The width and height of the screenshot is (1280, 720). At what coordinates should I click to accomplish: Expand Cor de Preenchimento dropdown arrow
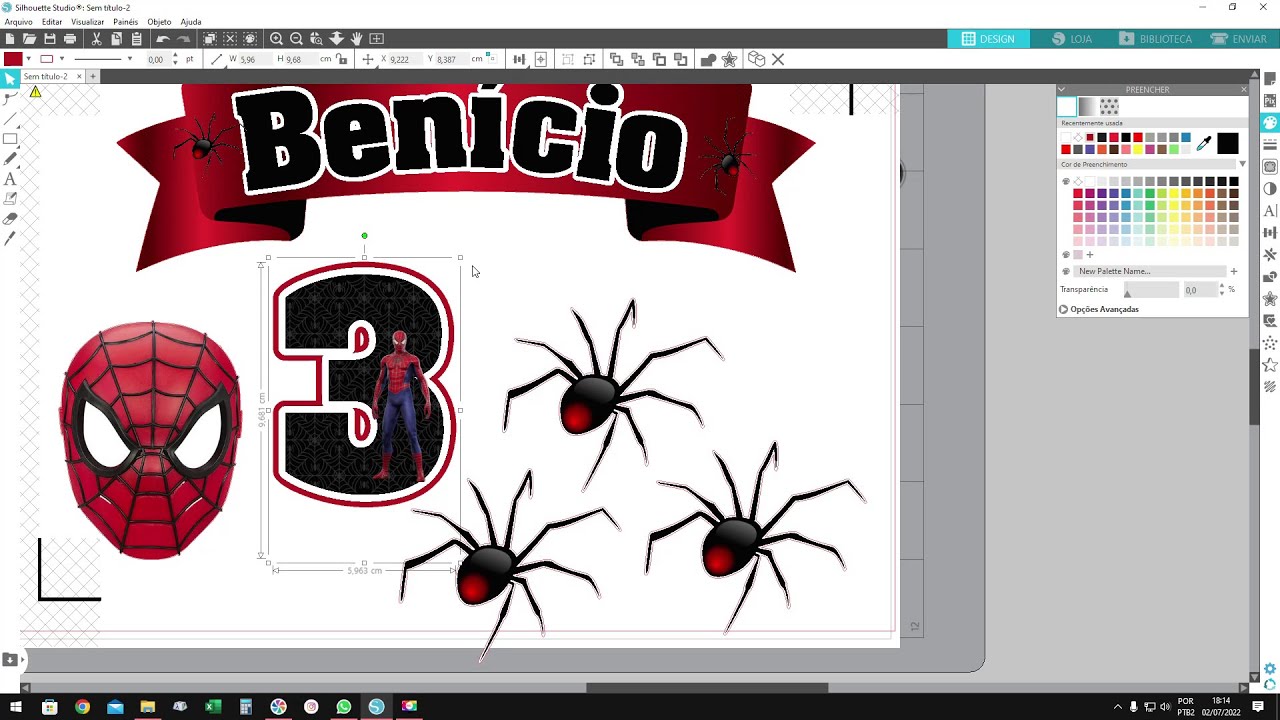(1242, 164)
